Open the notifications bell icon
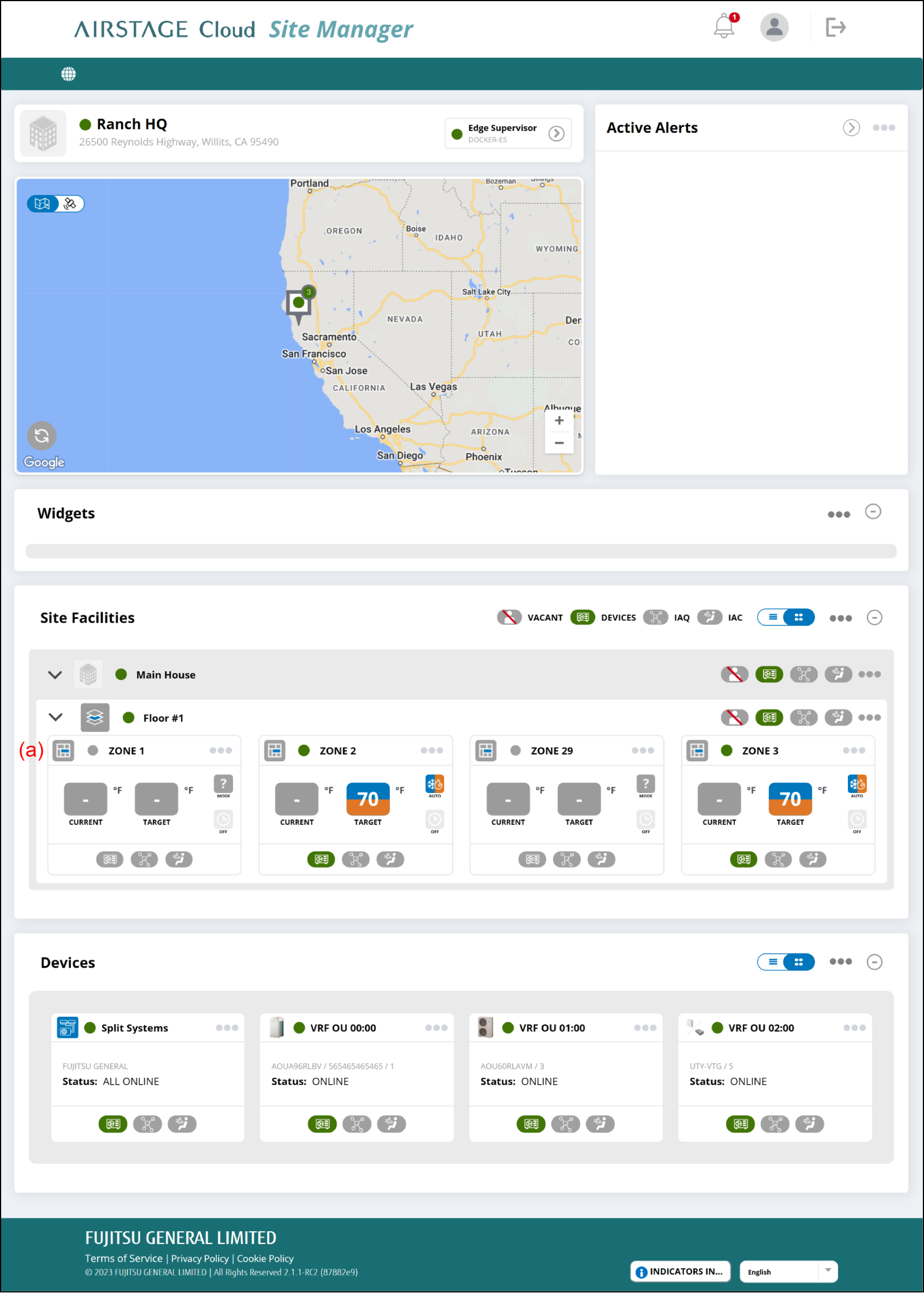Image resolution: width=924 pixels, height=1293 pixels. pos(724,27)
